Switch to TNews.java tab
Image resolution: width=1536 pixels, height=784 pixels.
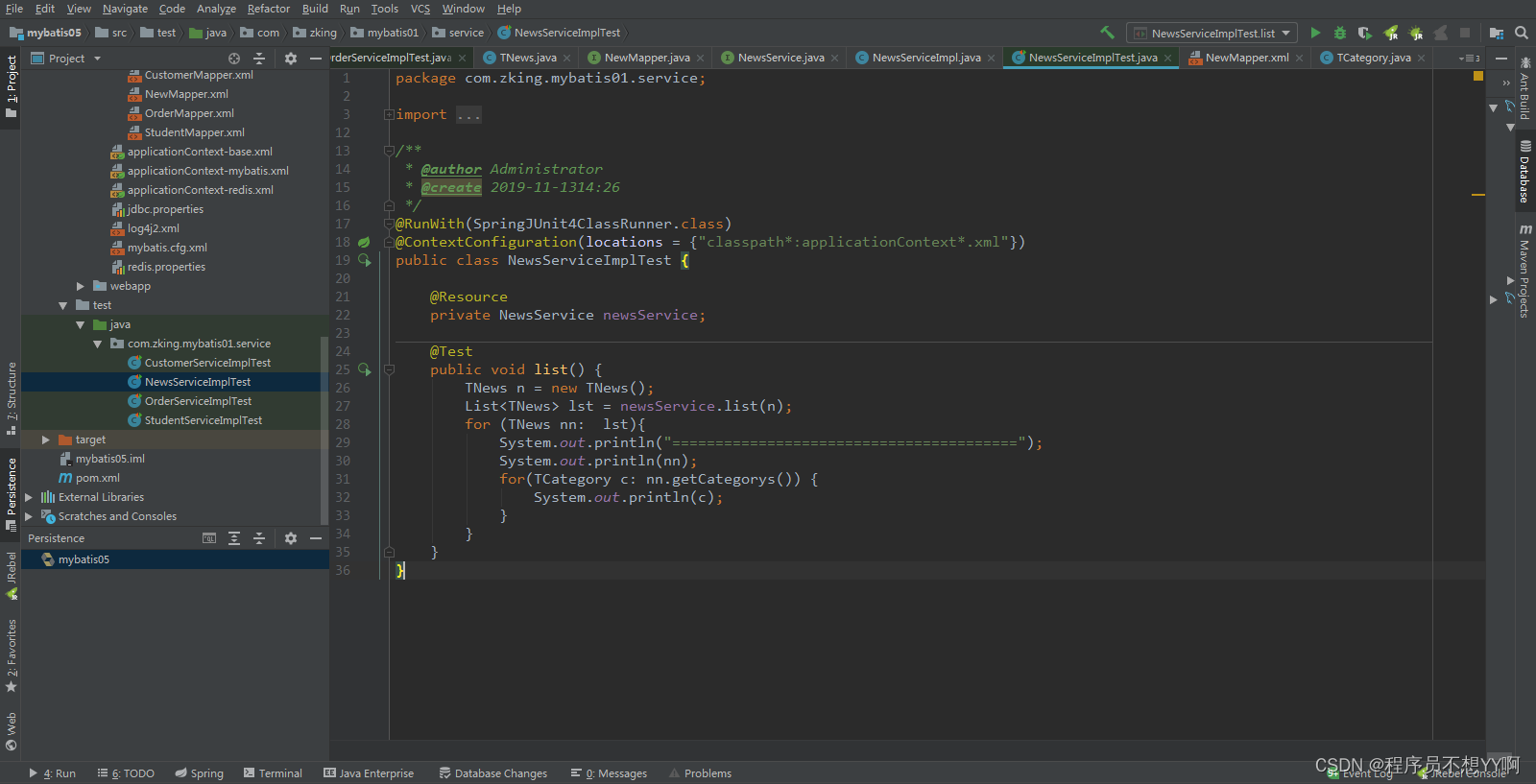528,58
